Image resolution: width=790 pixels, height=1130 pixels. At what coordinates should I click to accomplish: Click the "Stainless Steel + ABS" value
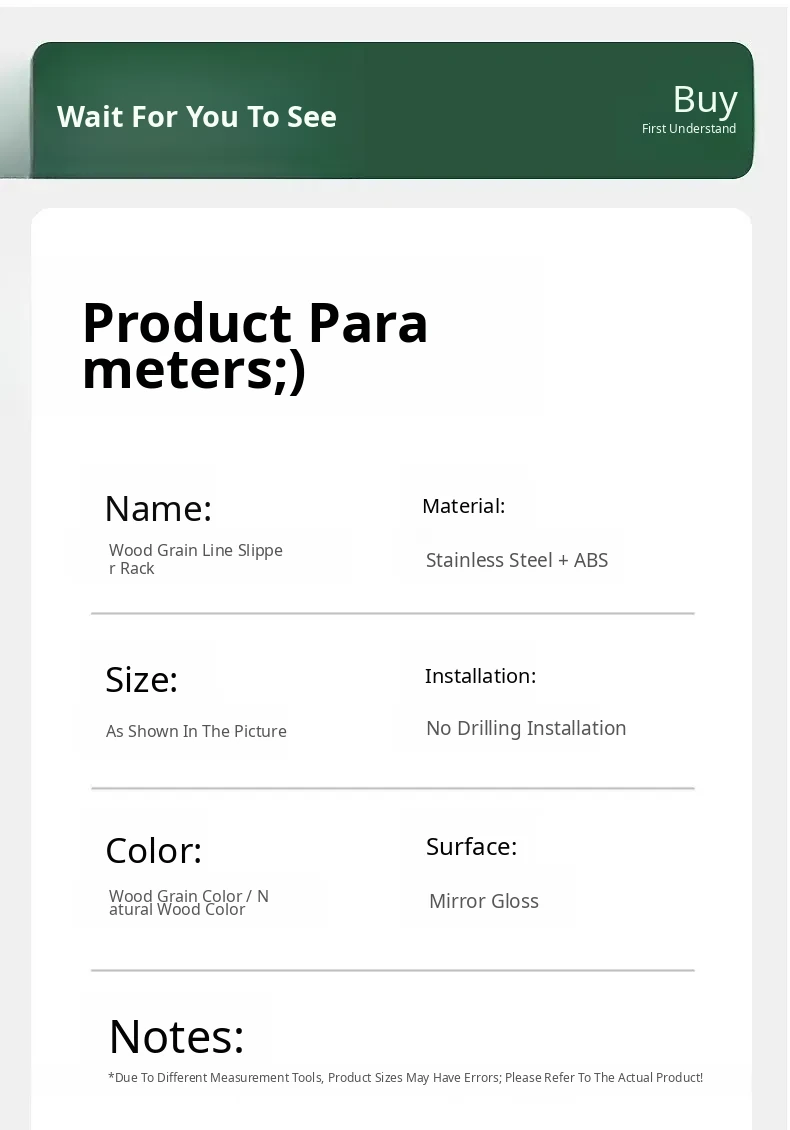coord(517,560)
